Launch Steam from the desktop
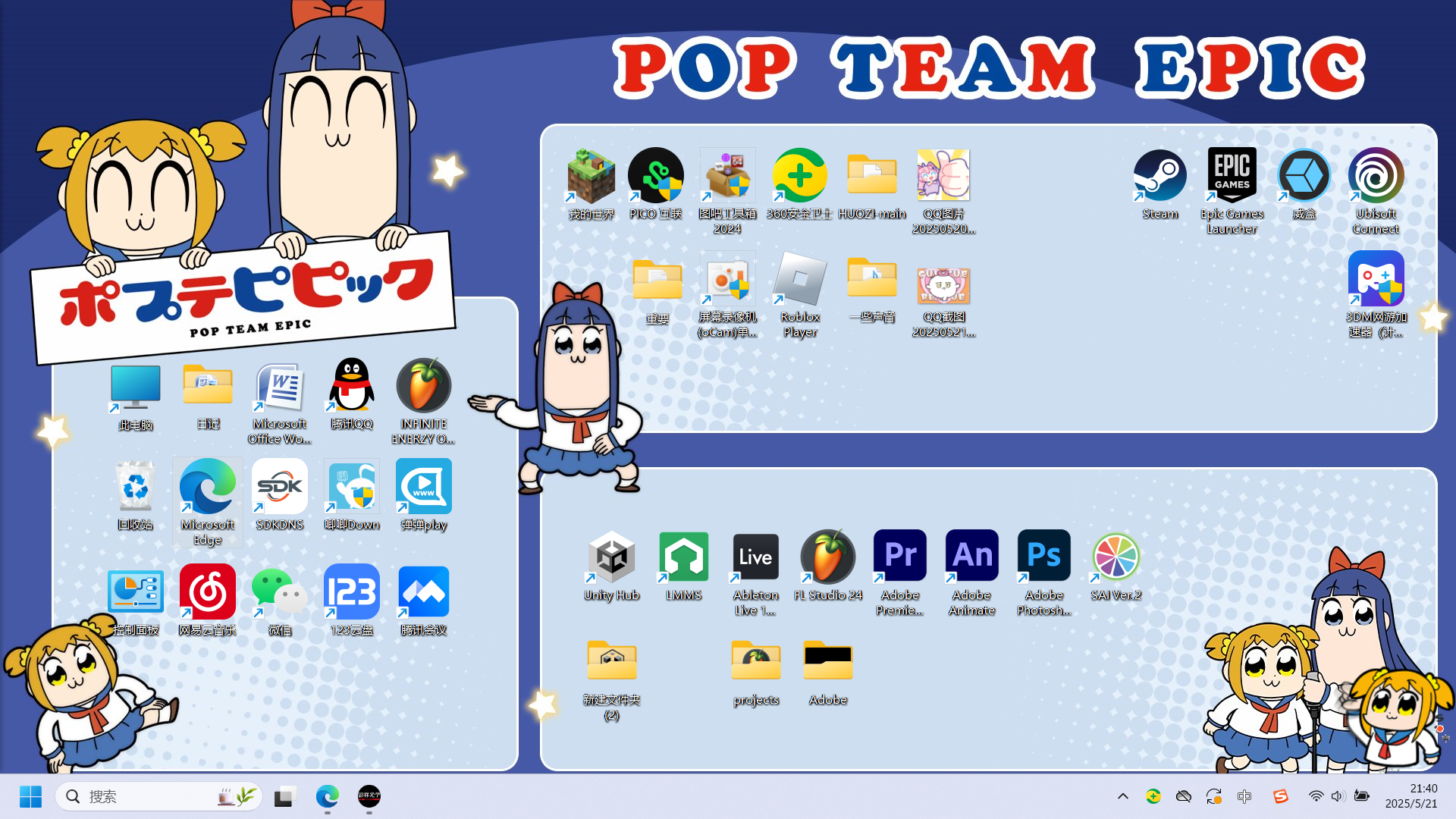The height and width of the screenshot is (819, 1456). click(x=1160, y=184)
